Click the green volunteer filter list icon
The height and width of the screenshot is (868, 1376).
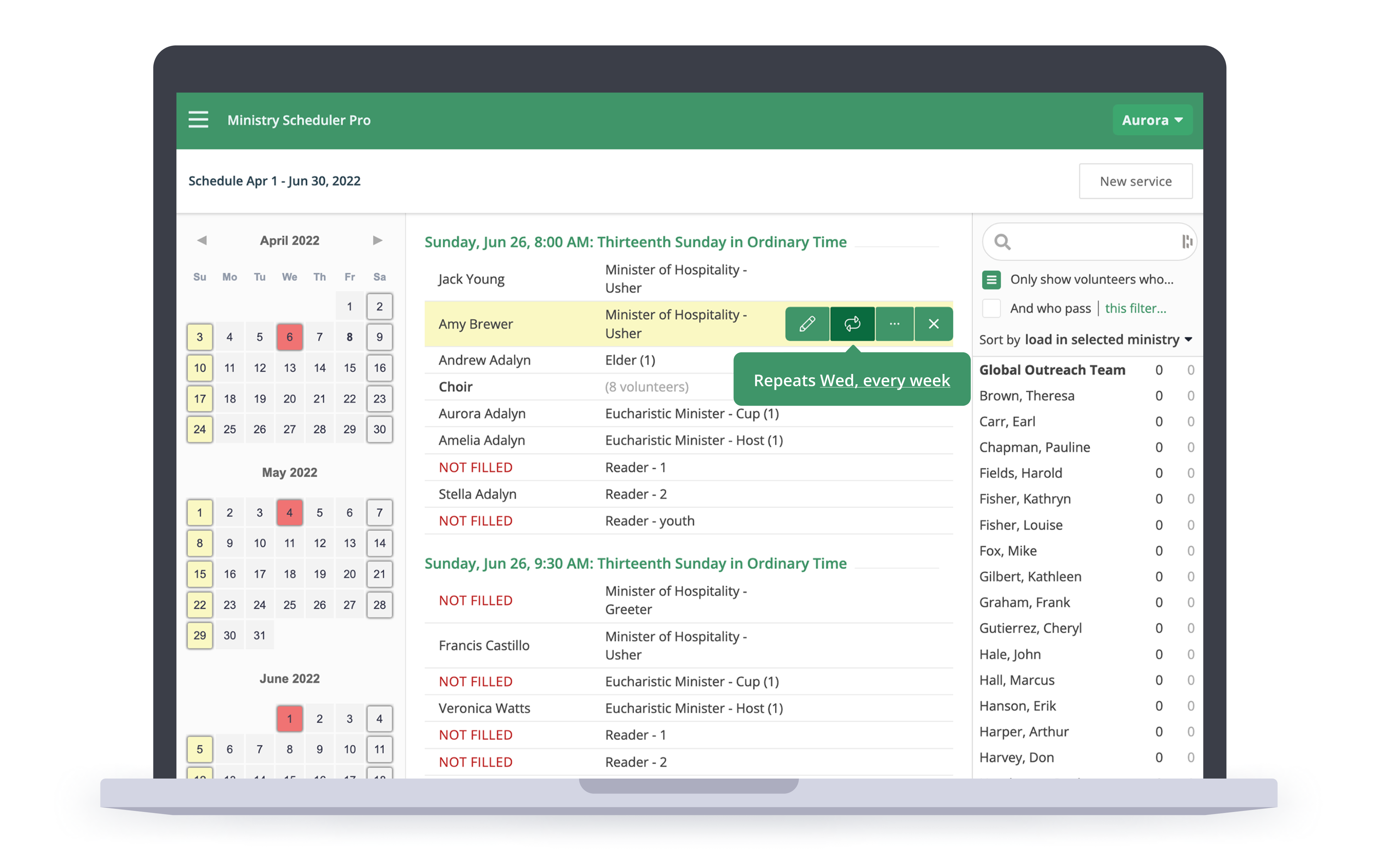991,279
